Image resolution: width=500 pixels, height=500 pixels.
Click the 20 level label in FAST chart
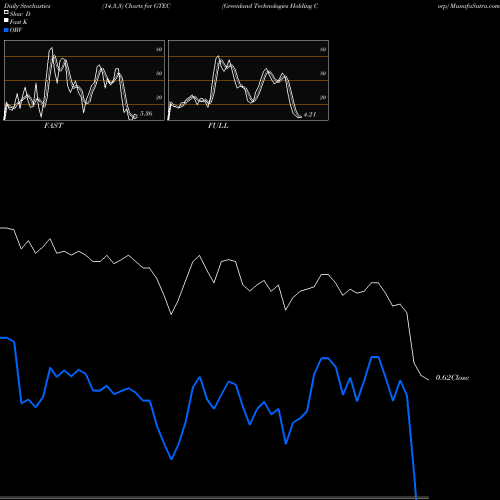pos(159,97)
